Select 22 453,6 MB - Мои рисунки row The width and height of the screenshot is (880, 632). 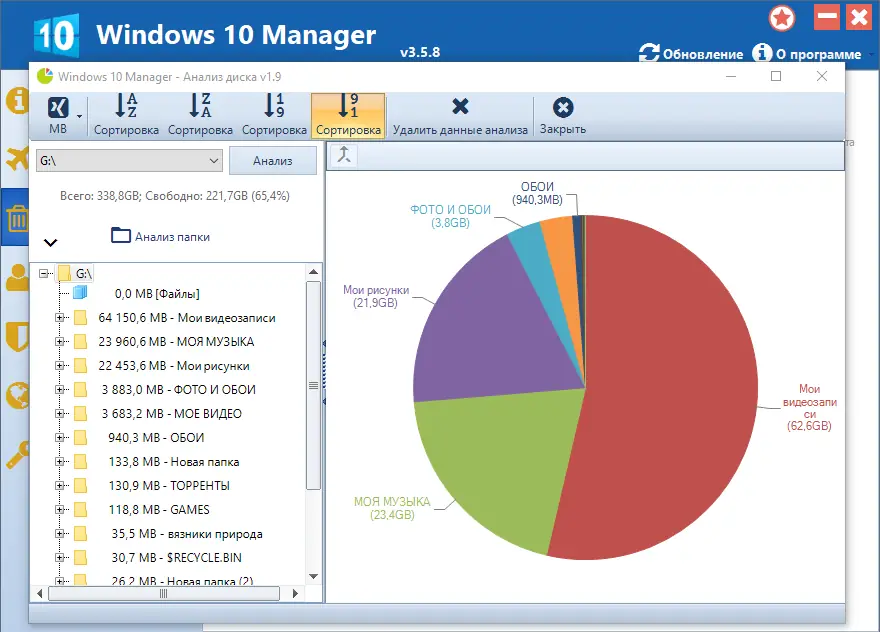pos(173,365)
